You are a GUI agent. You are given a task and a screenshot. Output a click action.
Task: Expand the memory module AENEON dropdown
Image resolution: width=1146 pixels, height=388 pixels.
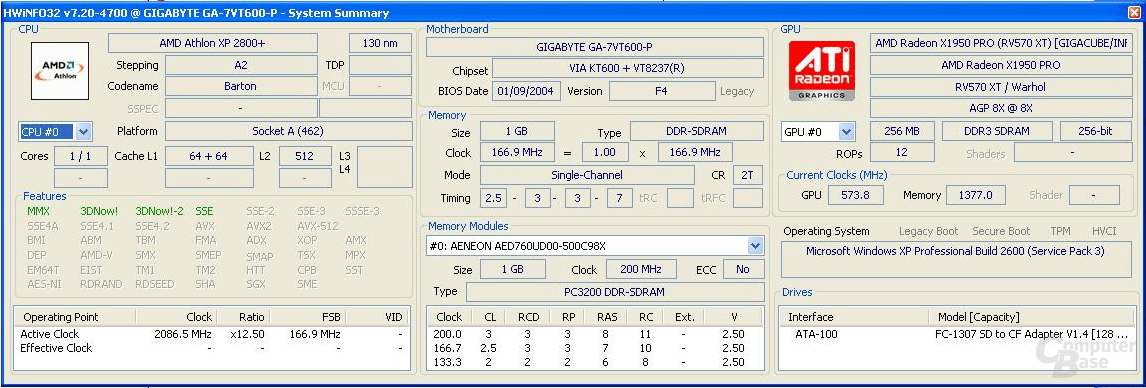[x=755, y=246]
